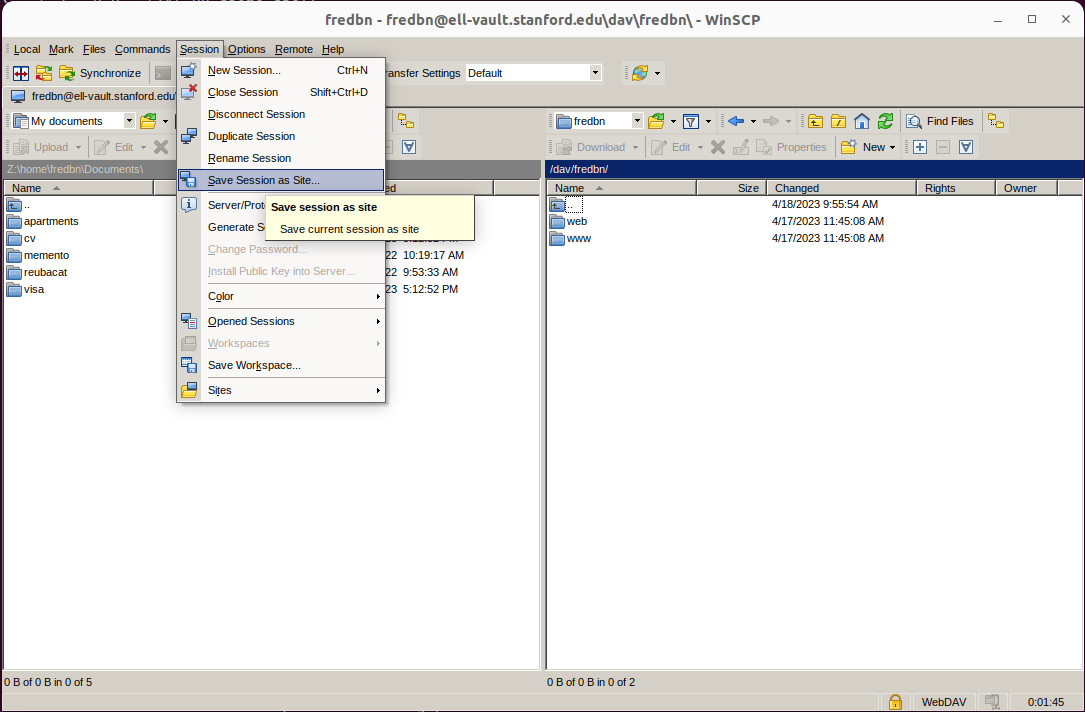Click the remote Back arrow icon
This screenshot has width=1085, height=712.
(736, 121)
